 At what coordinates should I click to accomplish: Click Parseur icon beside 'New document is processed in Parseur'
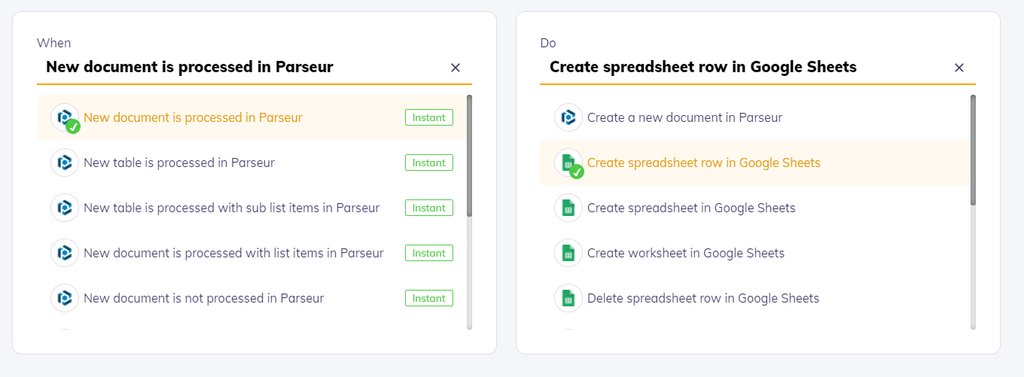[65, 118]
